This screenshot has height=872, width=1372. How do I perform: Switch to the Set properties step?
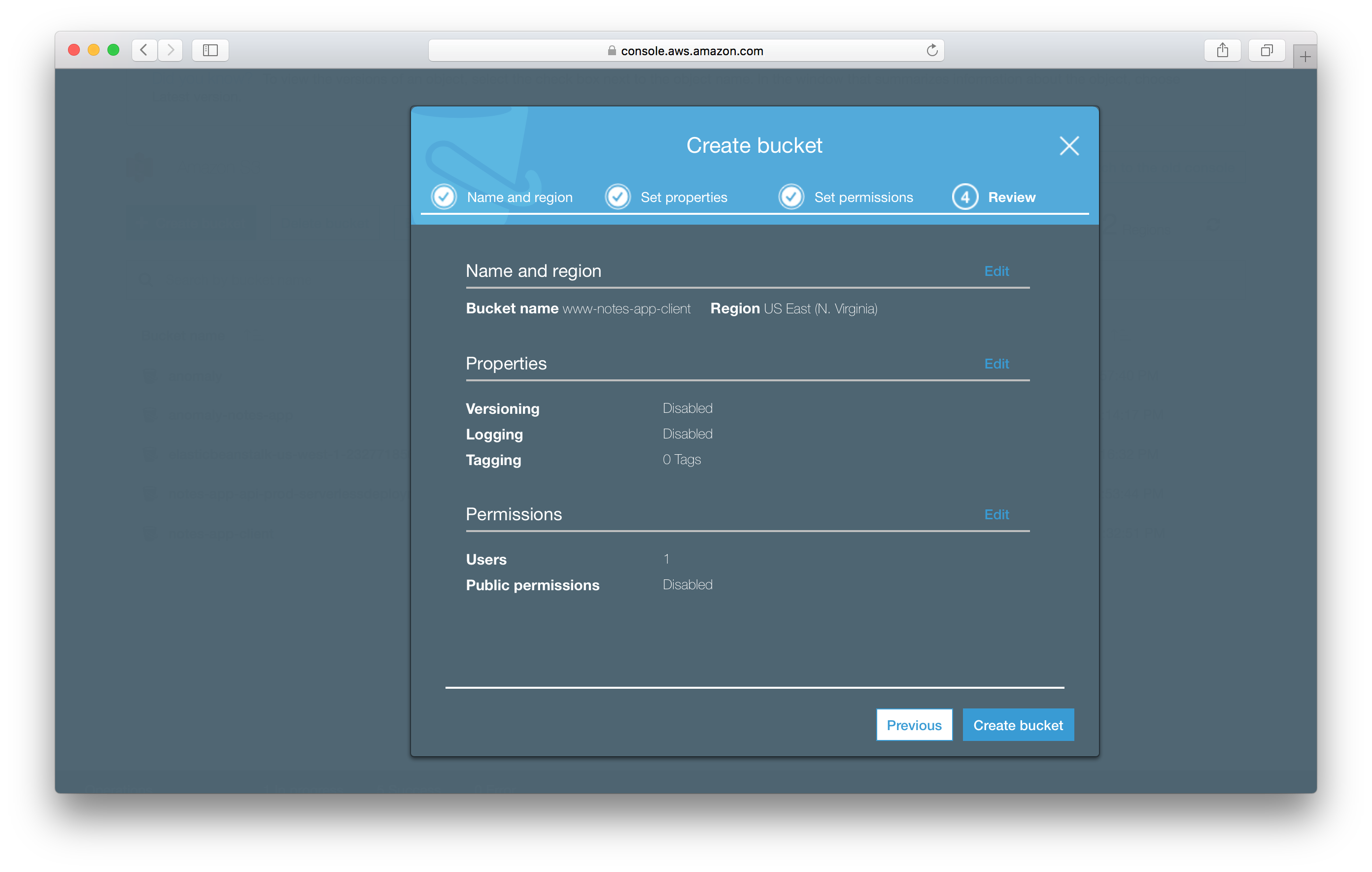[x=683, y=197]
